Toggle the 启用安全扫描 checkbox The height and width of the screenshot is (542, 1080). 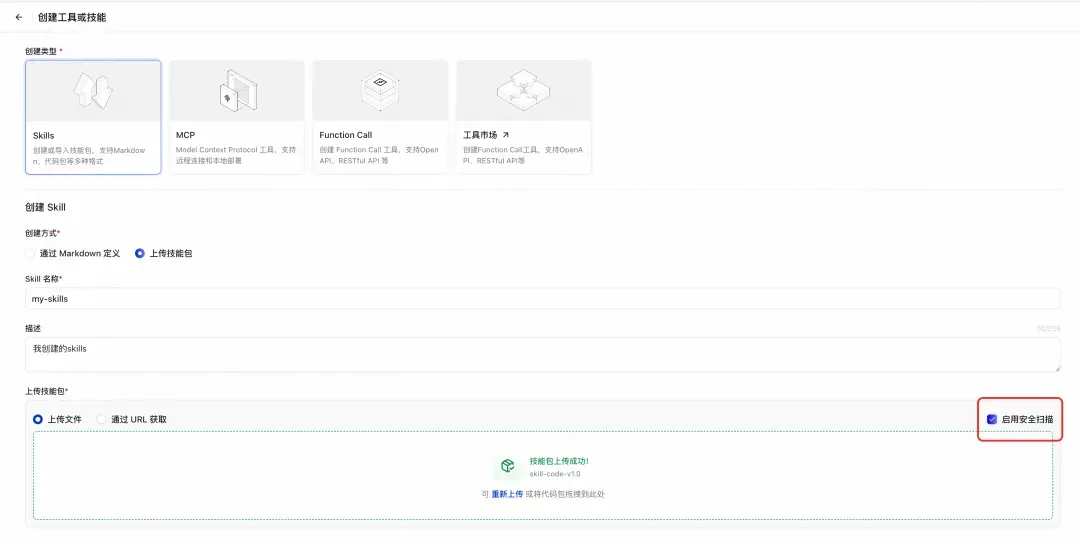coord(992,419)
